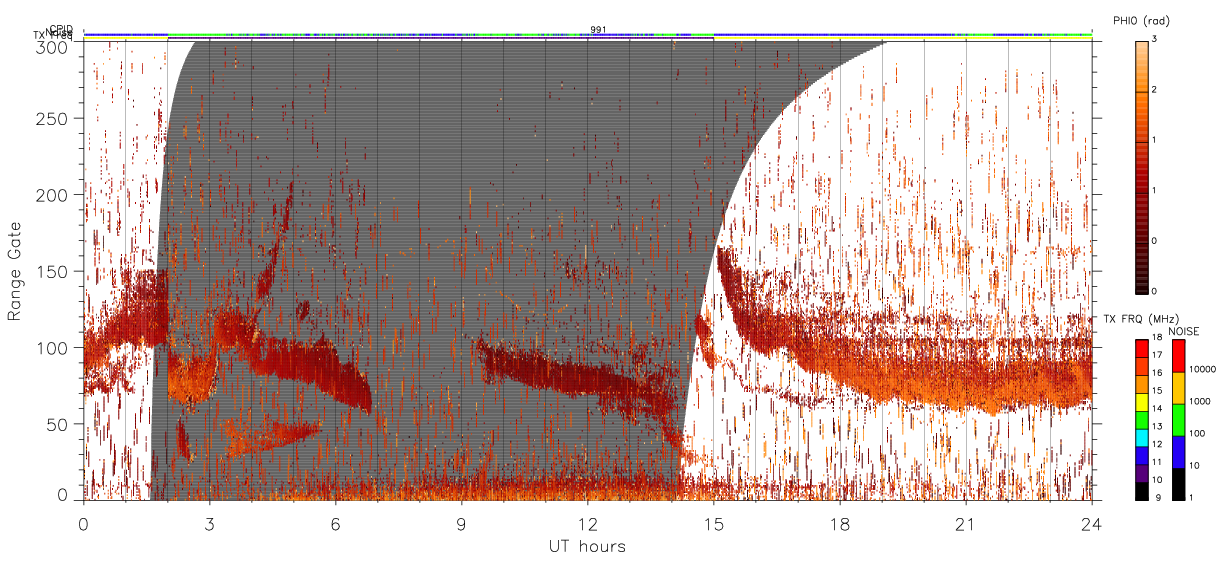Screen dimensions: 1228x567
Task: Click the 'PHI0 (rad)' colorbar title
Action: point(1141,20)
